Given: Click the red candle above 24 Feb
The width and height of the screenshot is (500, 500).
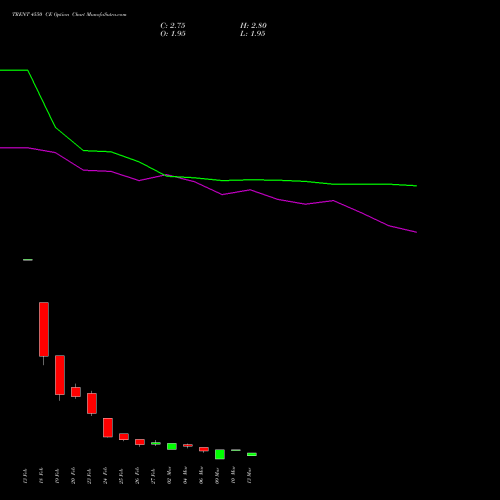Looking at the screenshot, I should [x=108, y=427].
